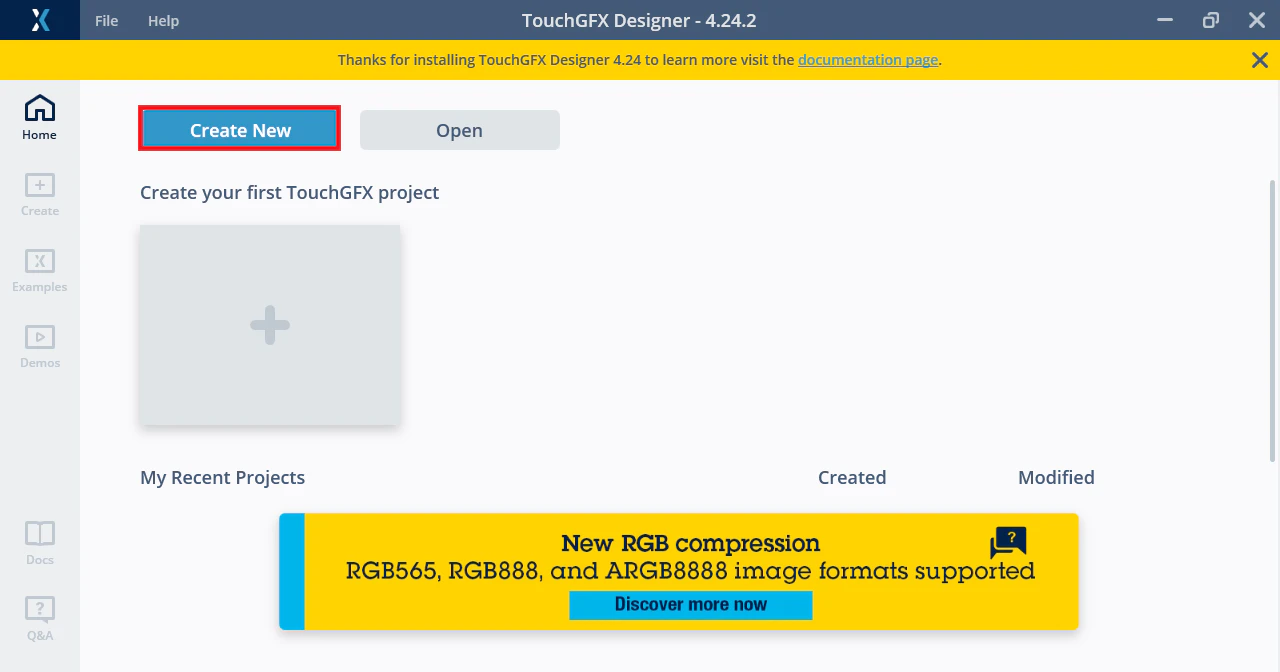Open the File menu
This screenshot has width=1280, height=672.
(106, 21)
